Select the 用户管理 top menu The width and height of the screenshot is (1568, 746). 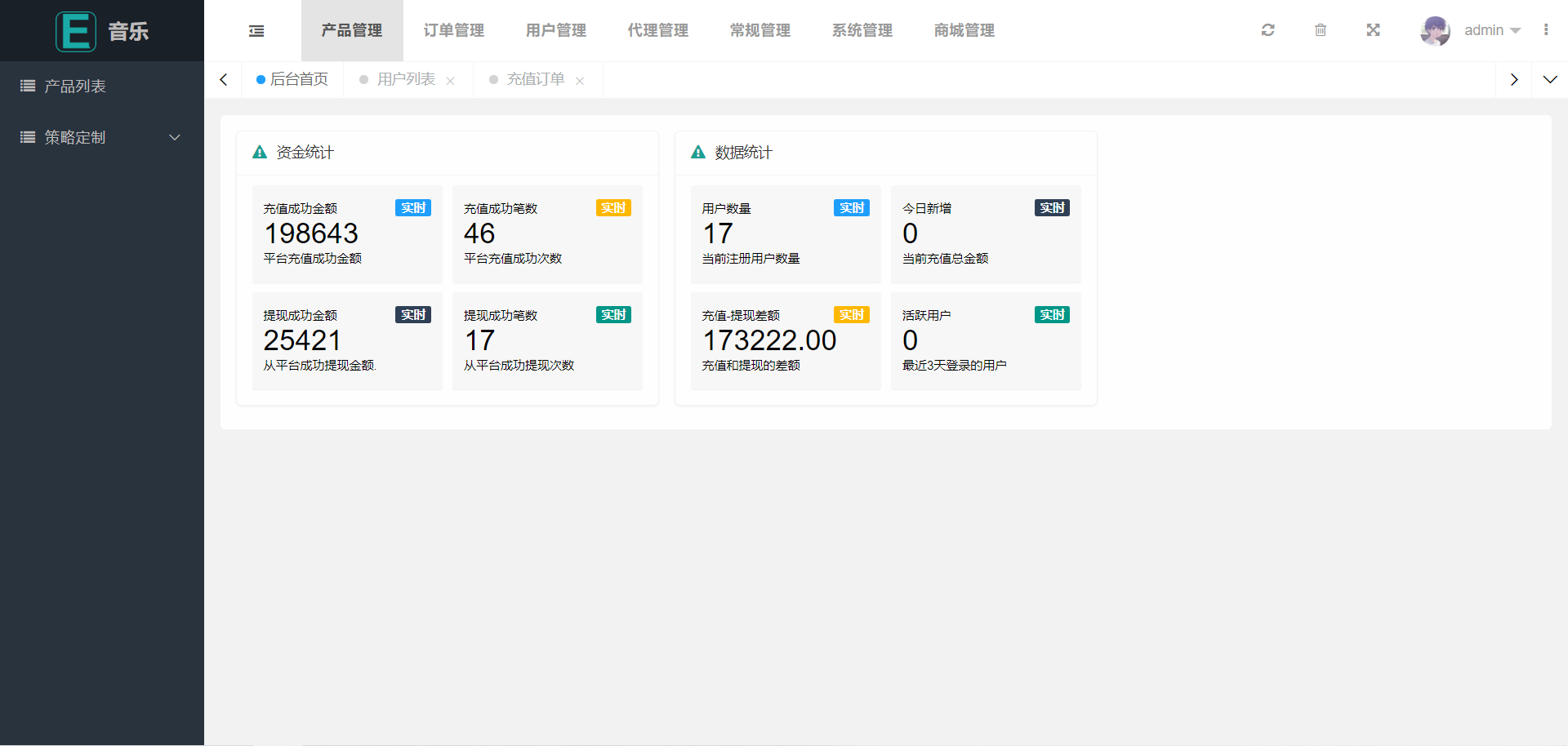556,30
